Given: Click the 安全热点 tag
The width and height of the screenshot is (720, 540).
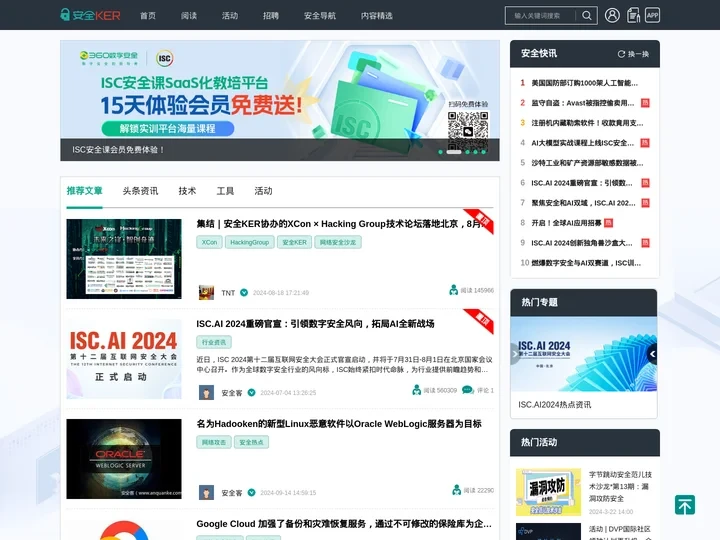Looking at the screenshot, I should [251, 442].
